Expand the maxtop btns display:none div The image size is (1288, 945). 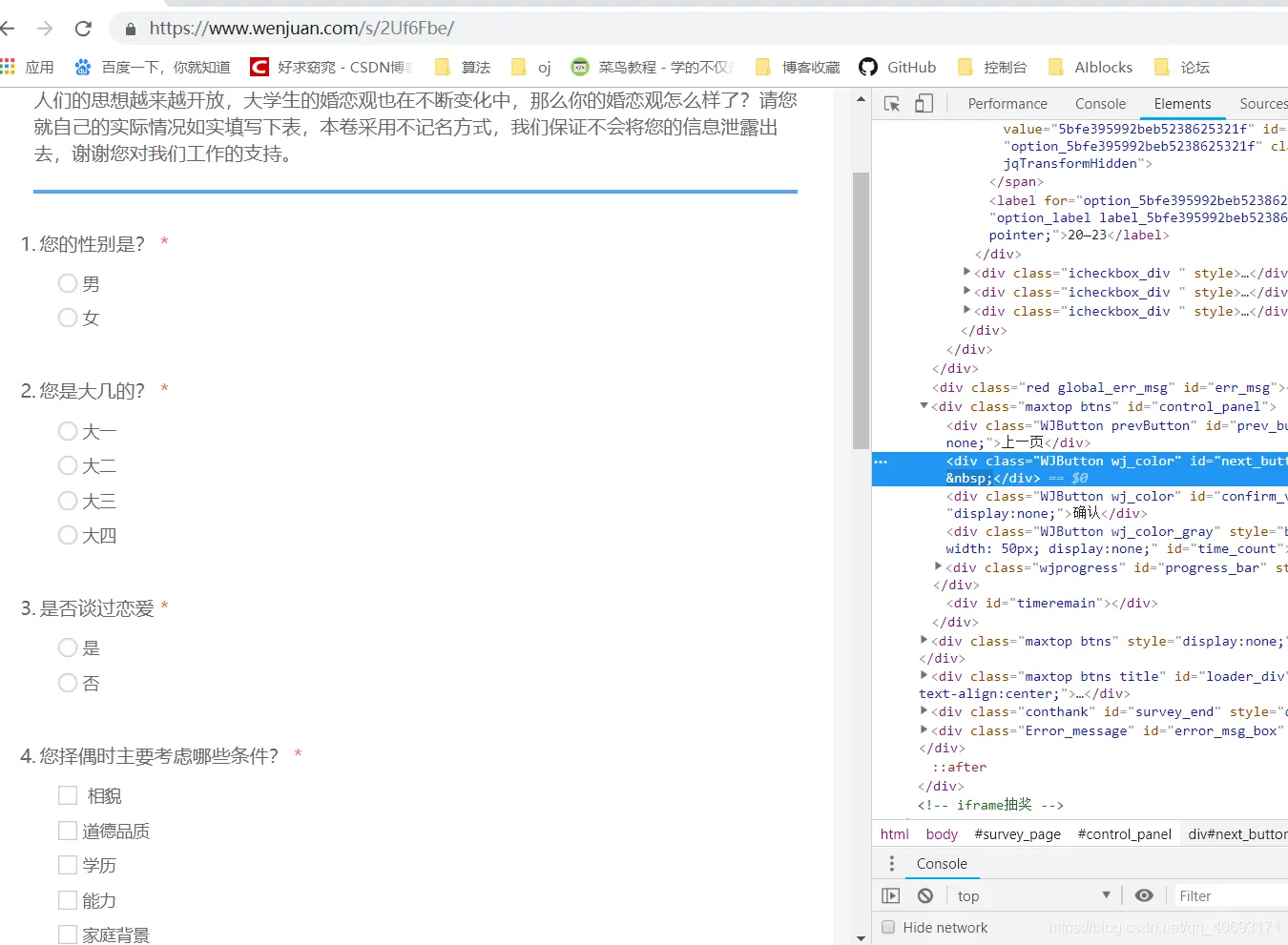pos(924,640)
